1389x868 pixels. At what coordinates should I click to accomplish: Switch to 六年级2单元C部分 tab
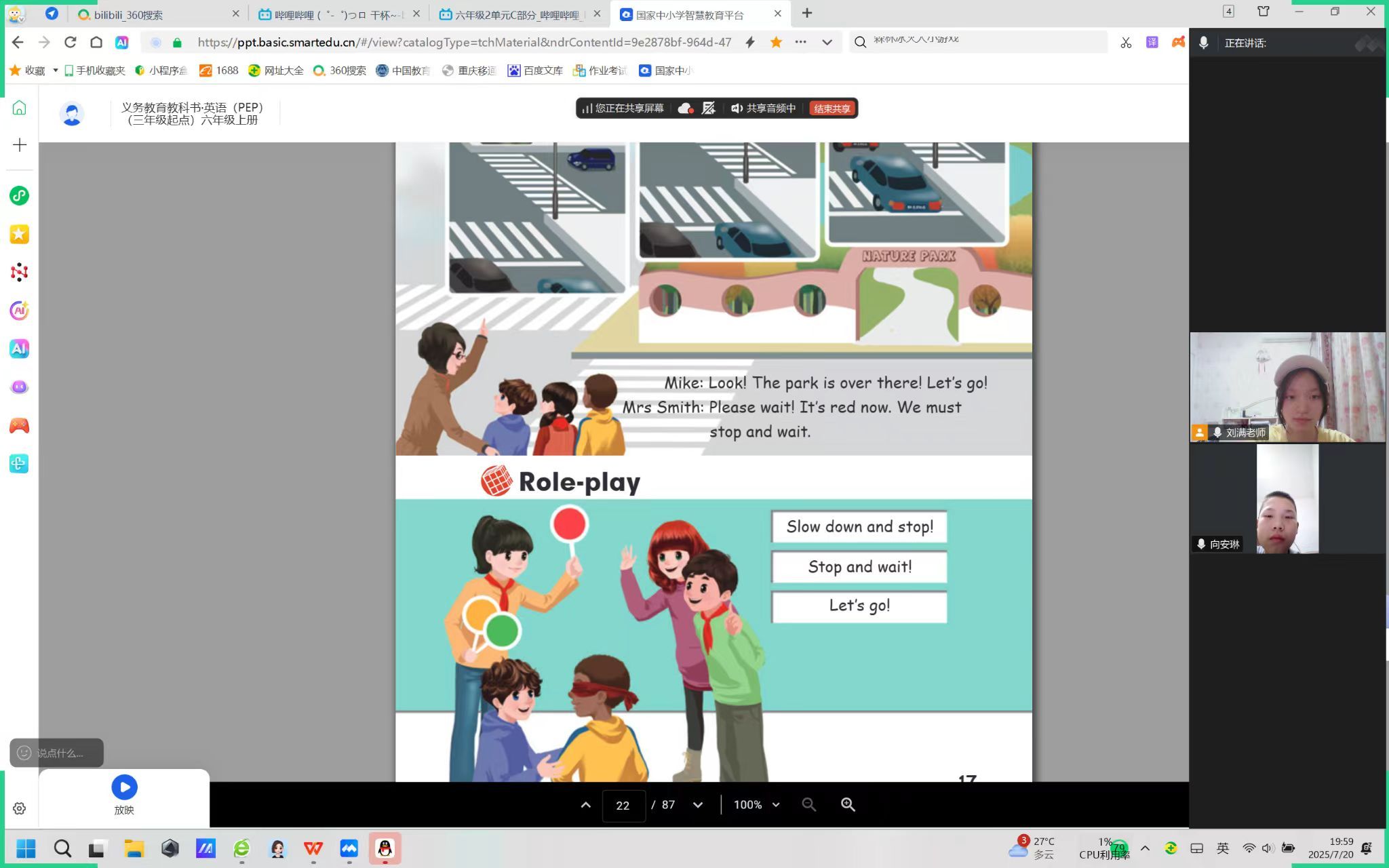[515, 14]
